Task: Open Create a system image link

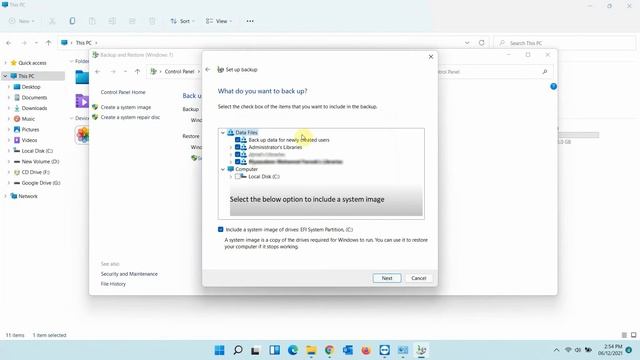Action: click(x=126, y=107)
